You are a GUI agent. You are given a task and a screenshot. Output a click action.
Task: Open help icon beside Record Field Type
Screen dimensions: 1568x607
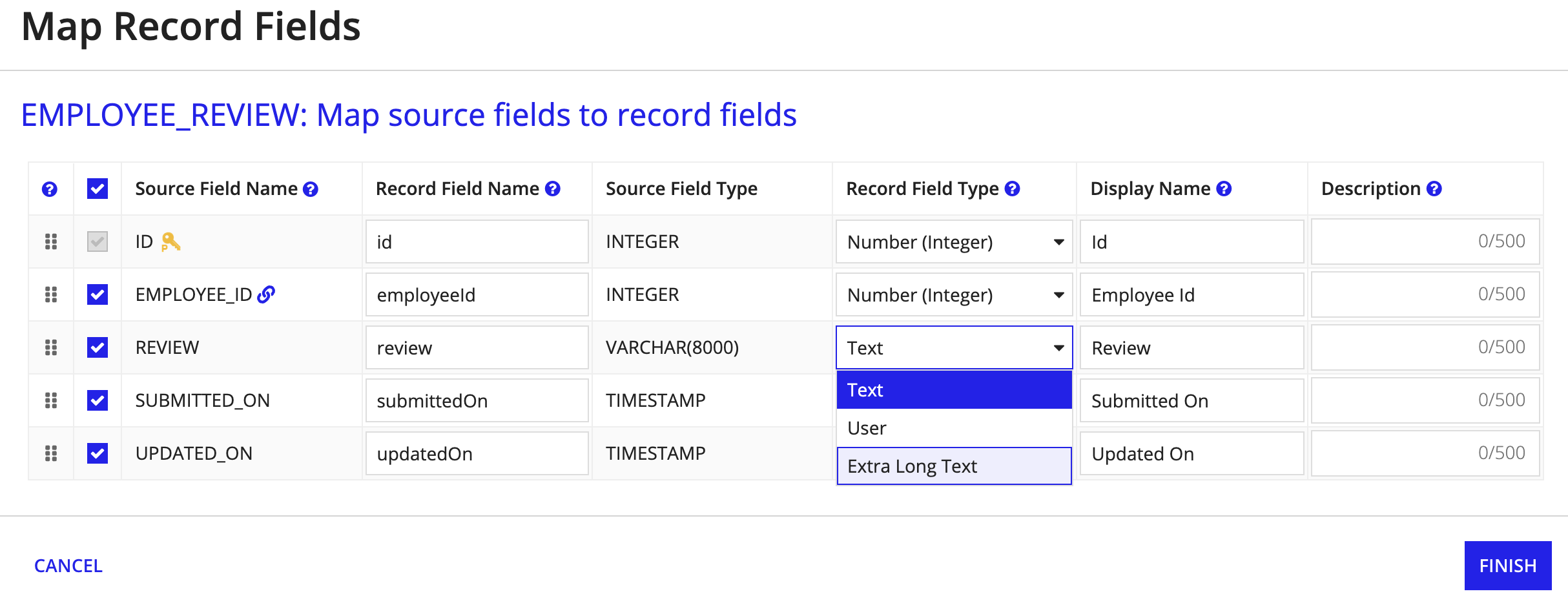(1013, 189)
